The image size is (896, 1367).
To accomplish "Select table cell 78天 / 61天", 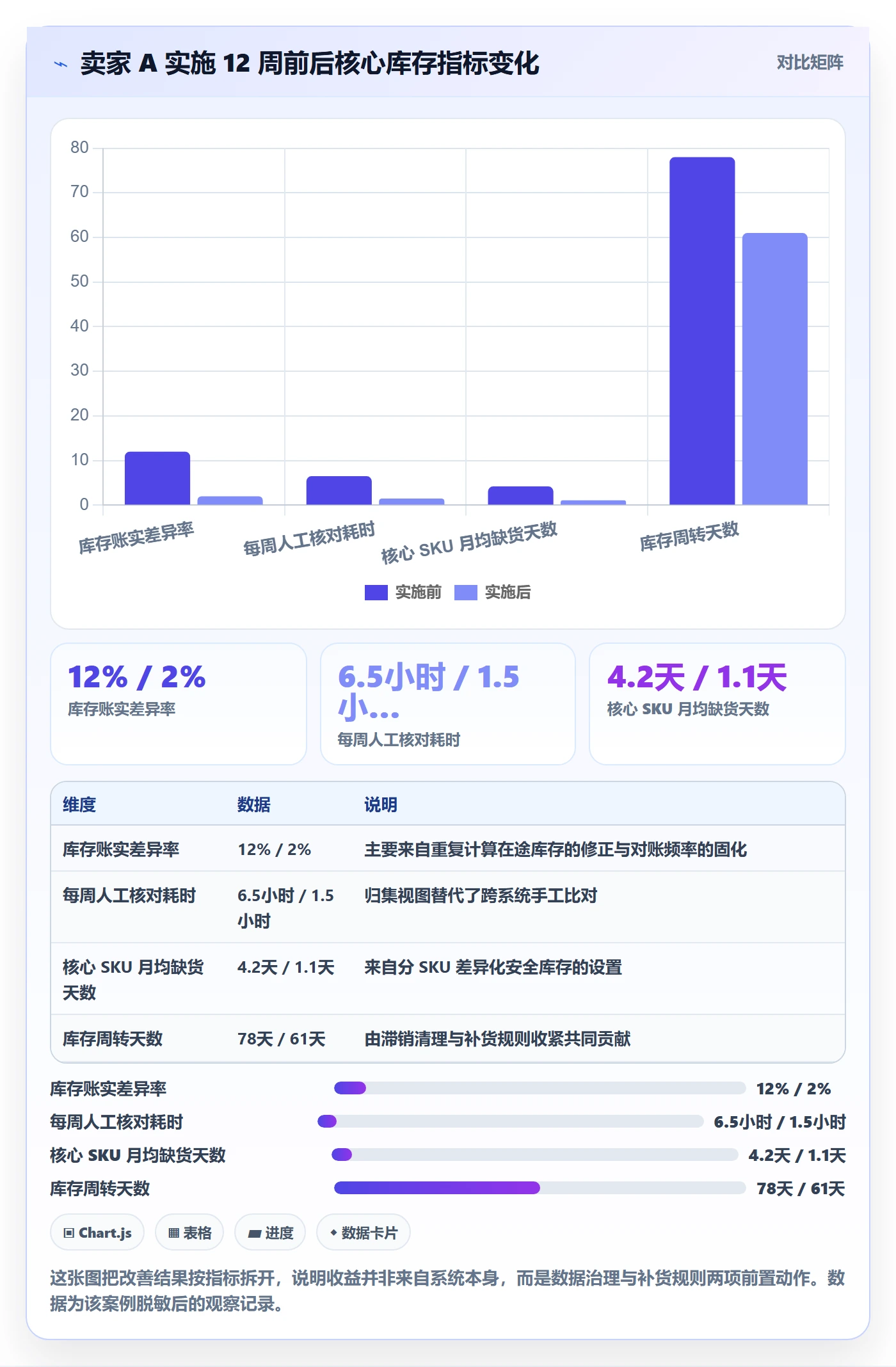I will 282,1038.
